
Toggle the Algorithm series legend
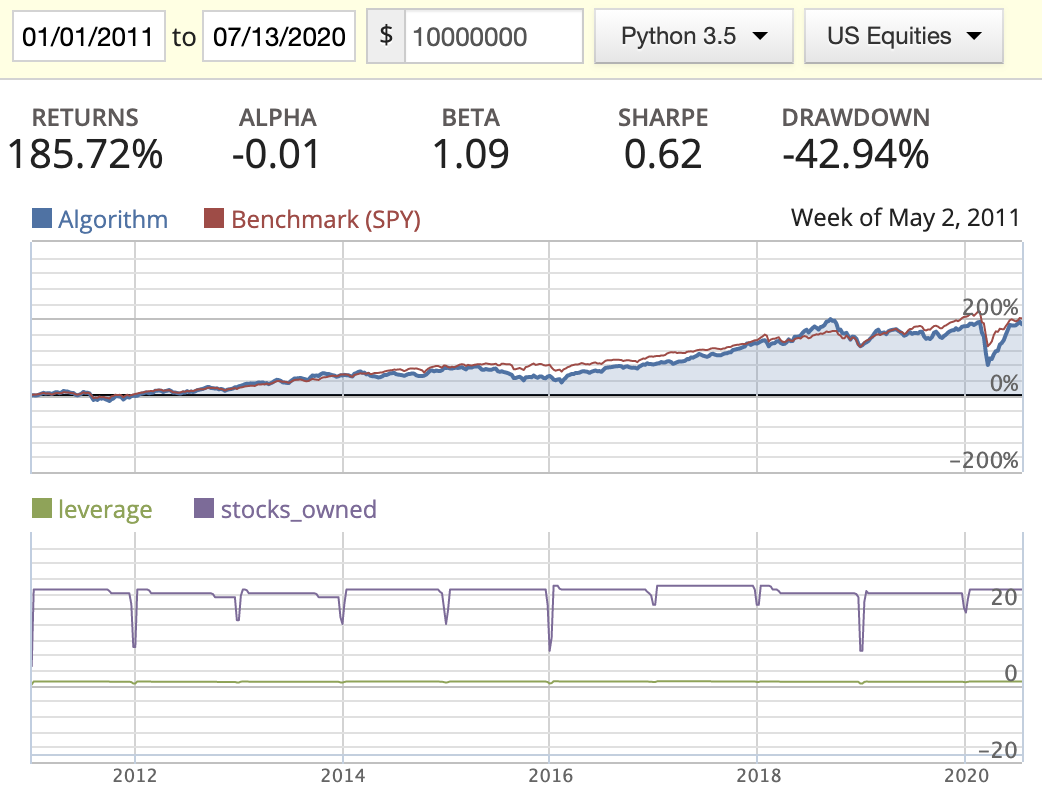point(113,219)
